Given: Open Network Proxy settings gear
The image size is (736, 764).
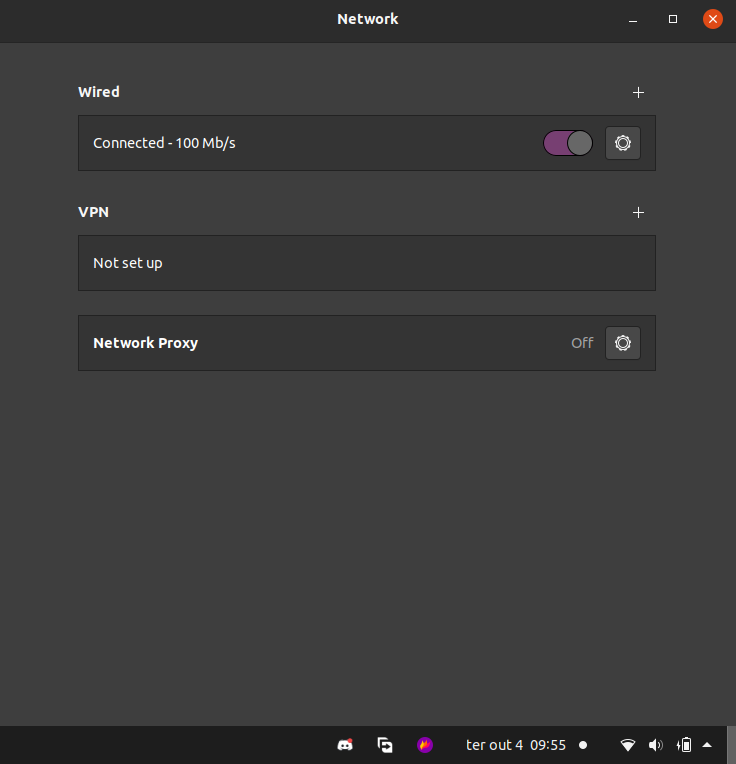Looking at the screenshot, I should pos(623,343).
